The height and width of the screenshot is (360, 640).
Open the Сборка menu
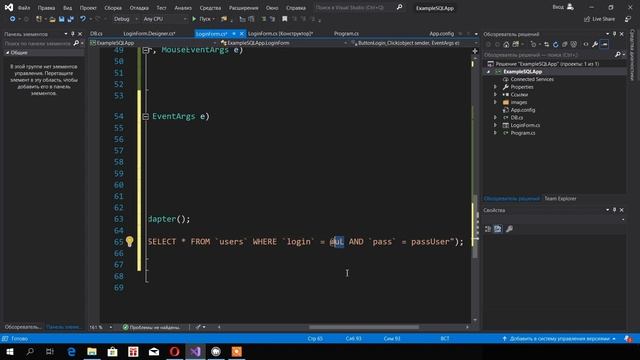tap(113, 8)
